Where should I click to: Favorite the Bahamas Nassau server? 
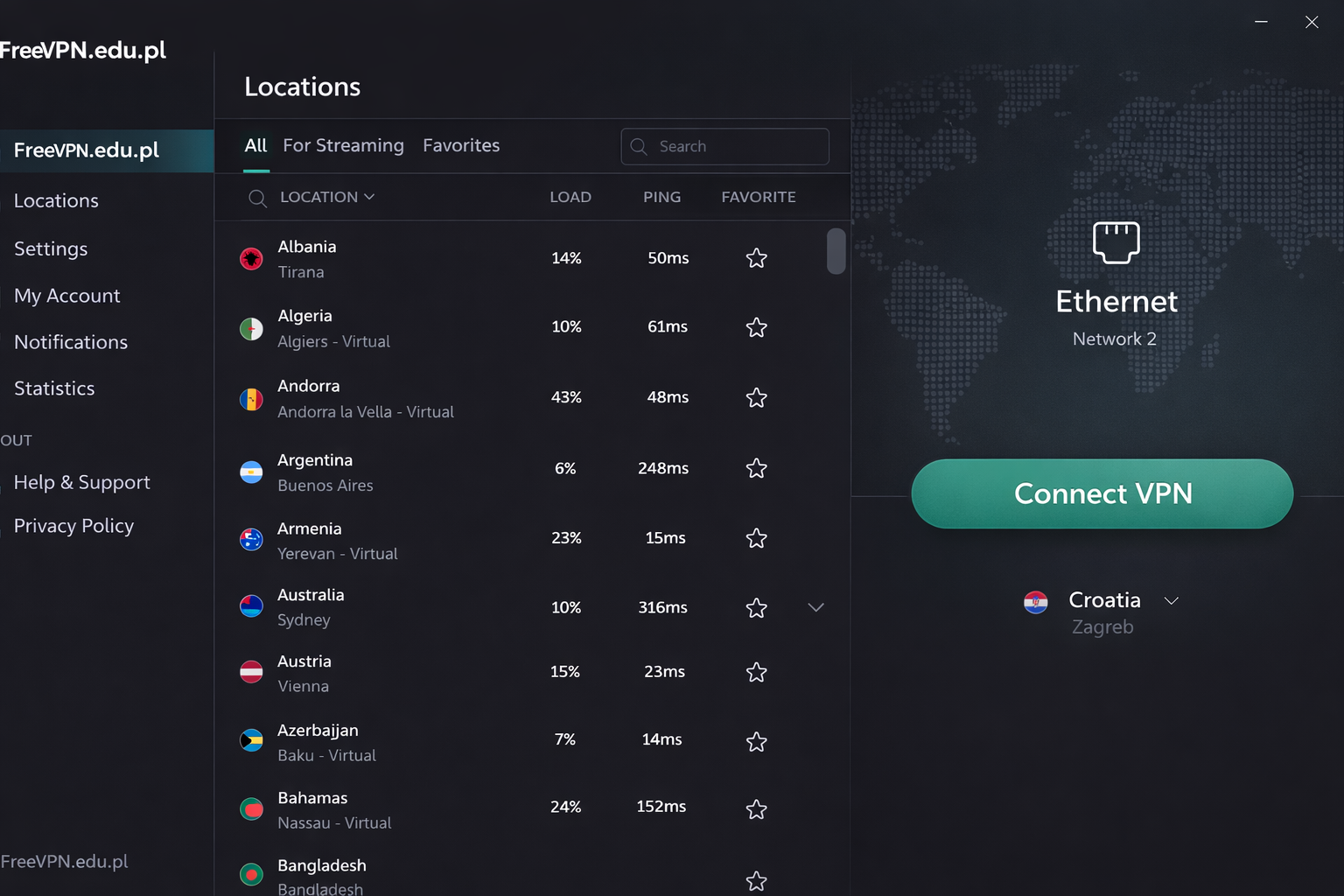coord(756,809)
